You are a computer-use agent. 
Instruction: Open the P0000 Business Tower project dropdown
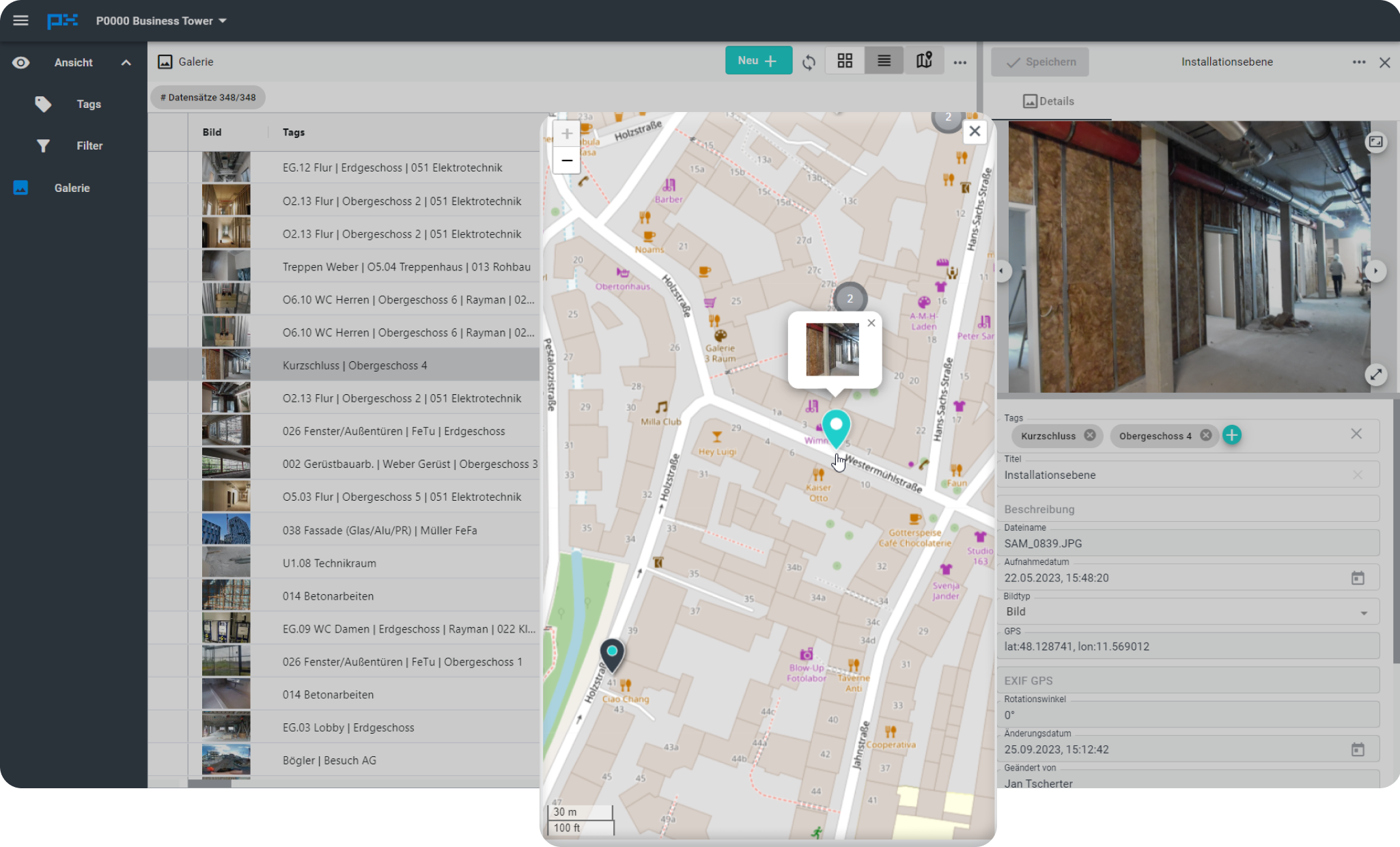point(161,20)
